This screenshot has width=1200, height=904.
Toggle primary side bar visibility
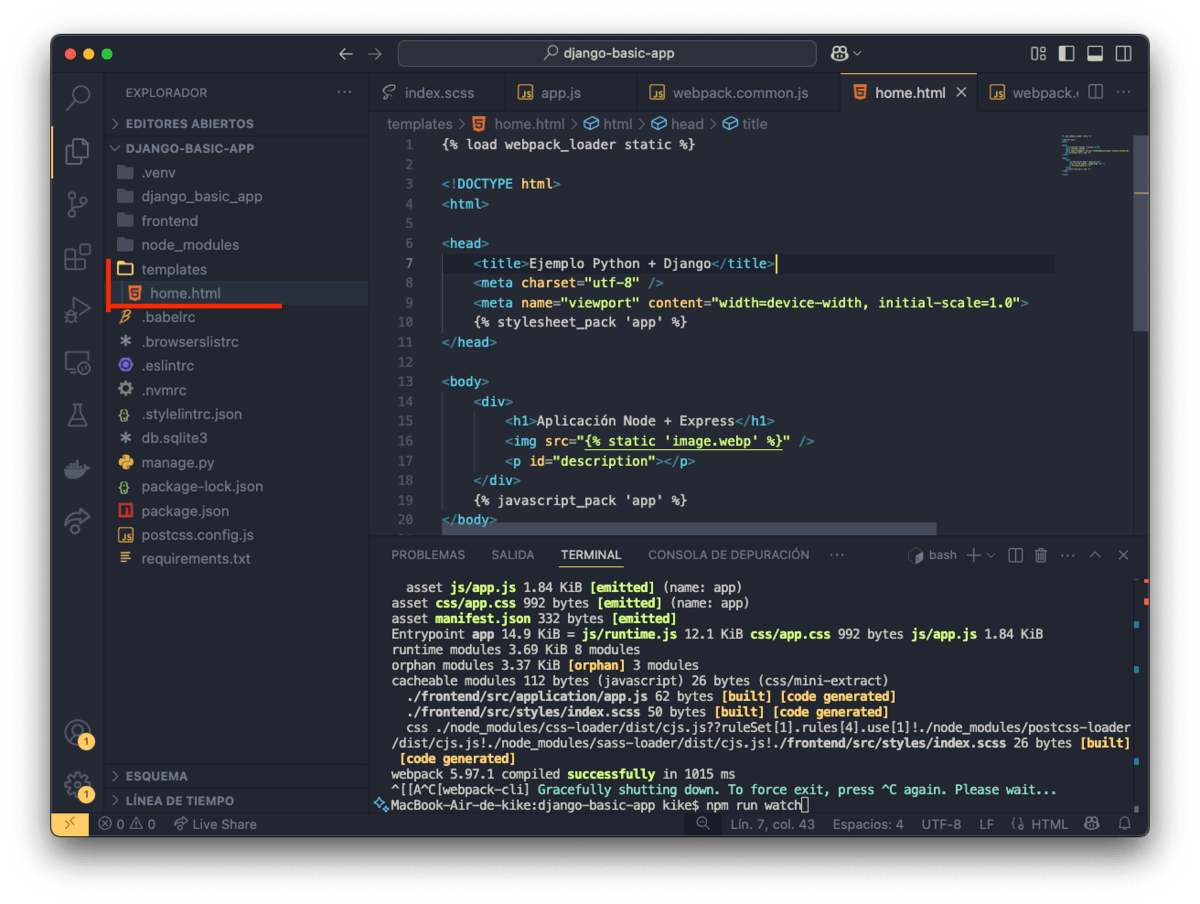click(1067, 53)
